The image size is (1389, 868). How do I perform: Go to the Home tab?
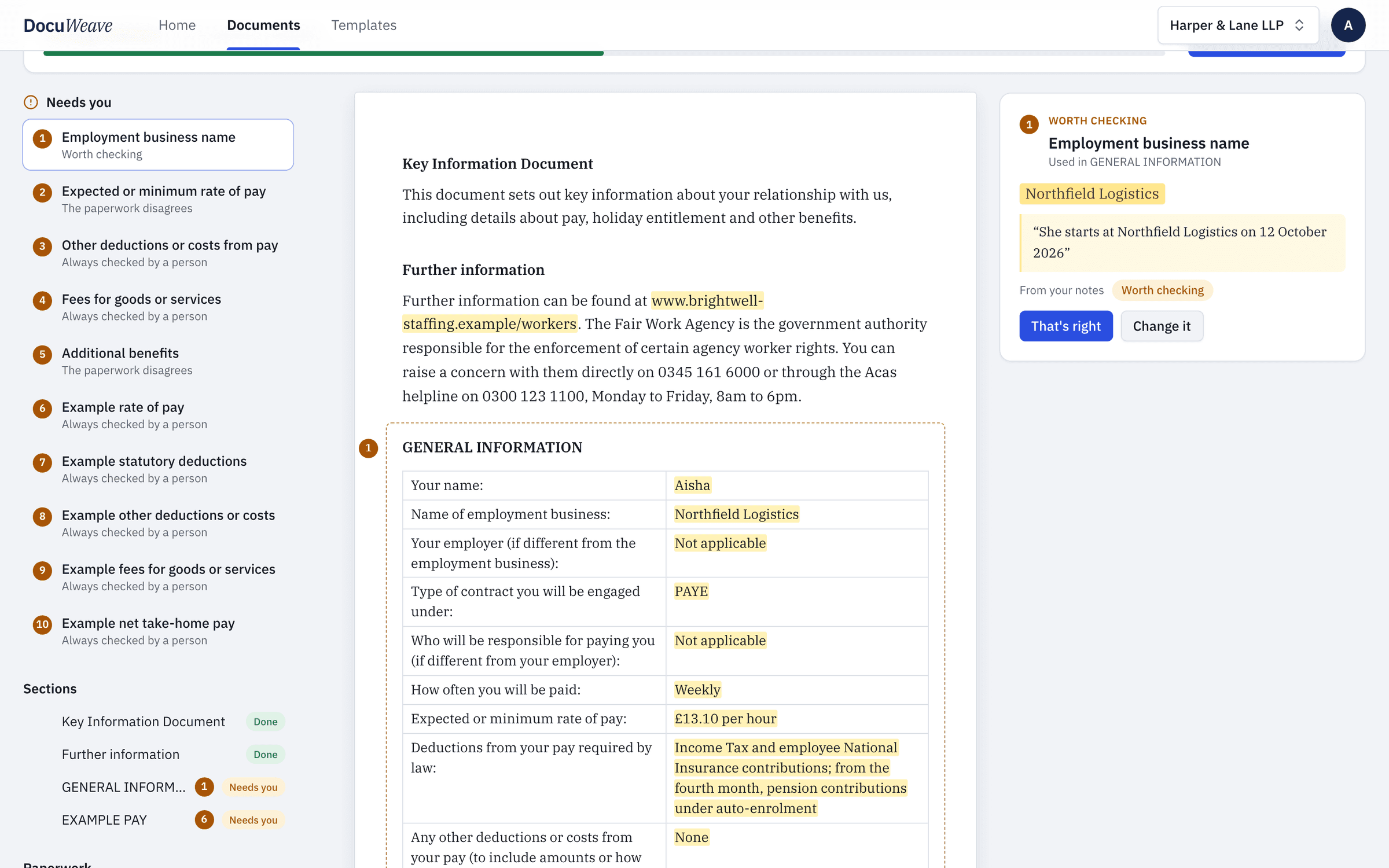point(177,25)
